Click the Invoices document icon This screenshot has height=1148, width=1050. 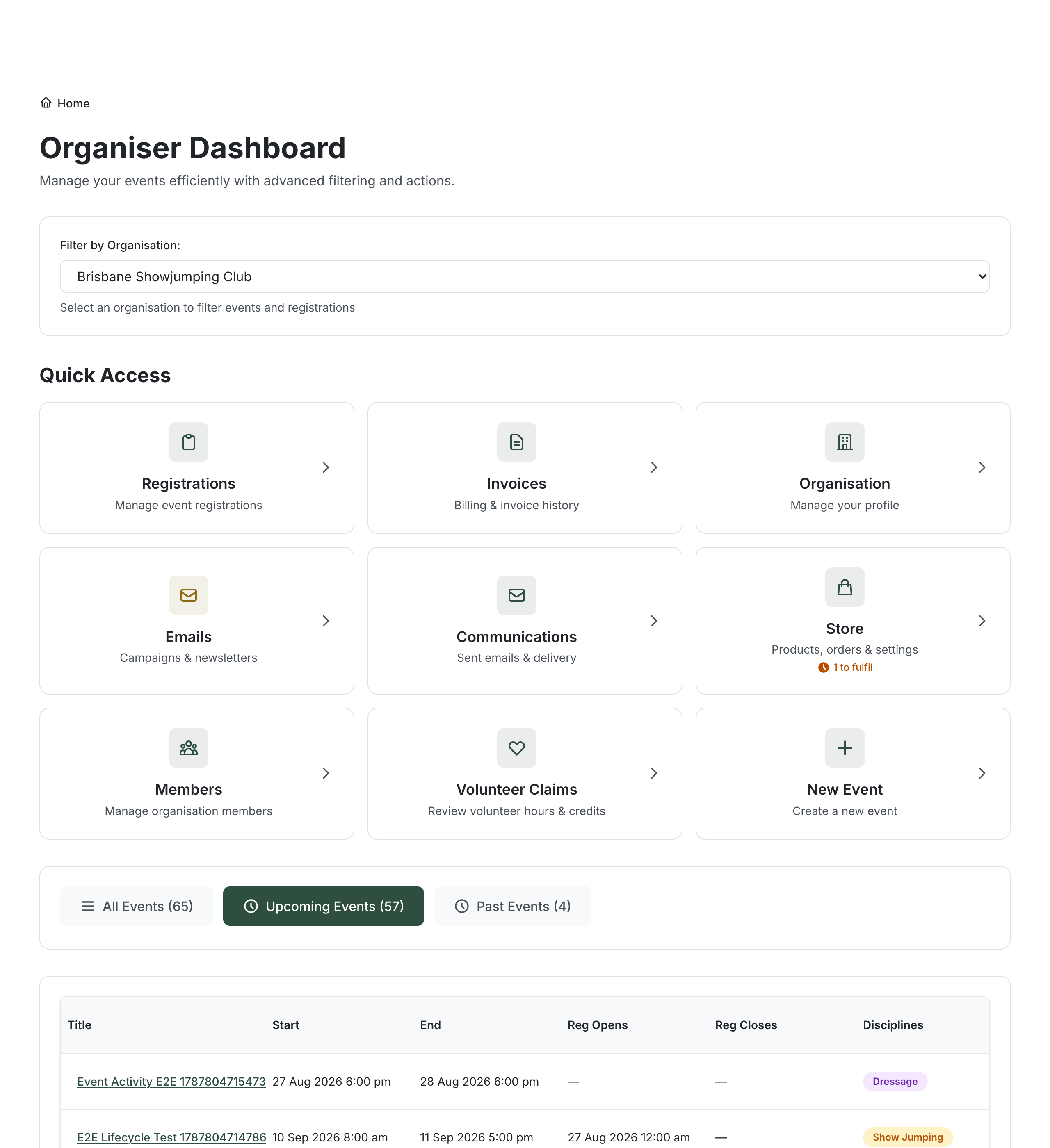(x=517, y=442)
